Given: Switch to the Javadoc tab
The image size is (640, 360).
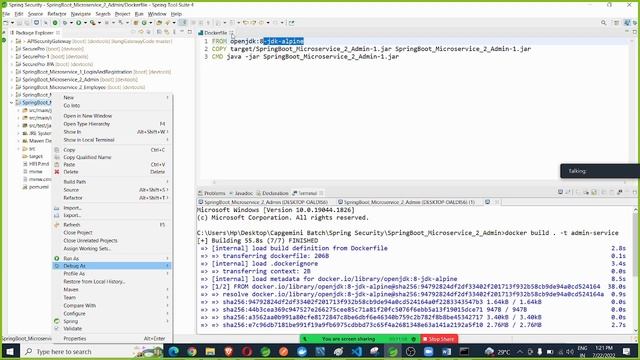Looking at the screenshot, I should point(241,193).
